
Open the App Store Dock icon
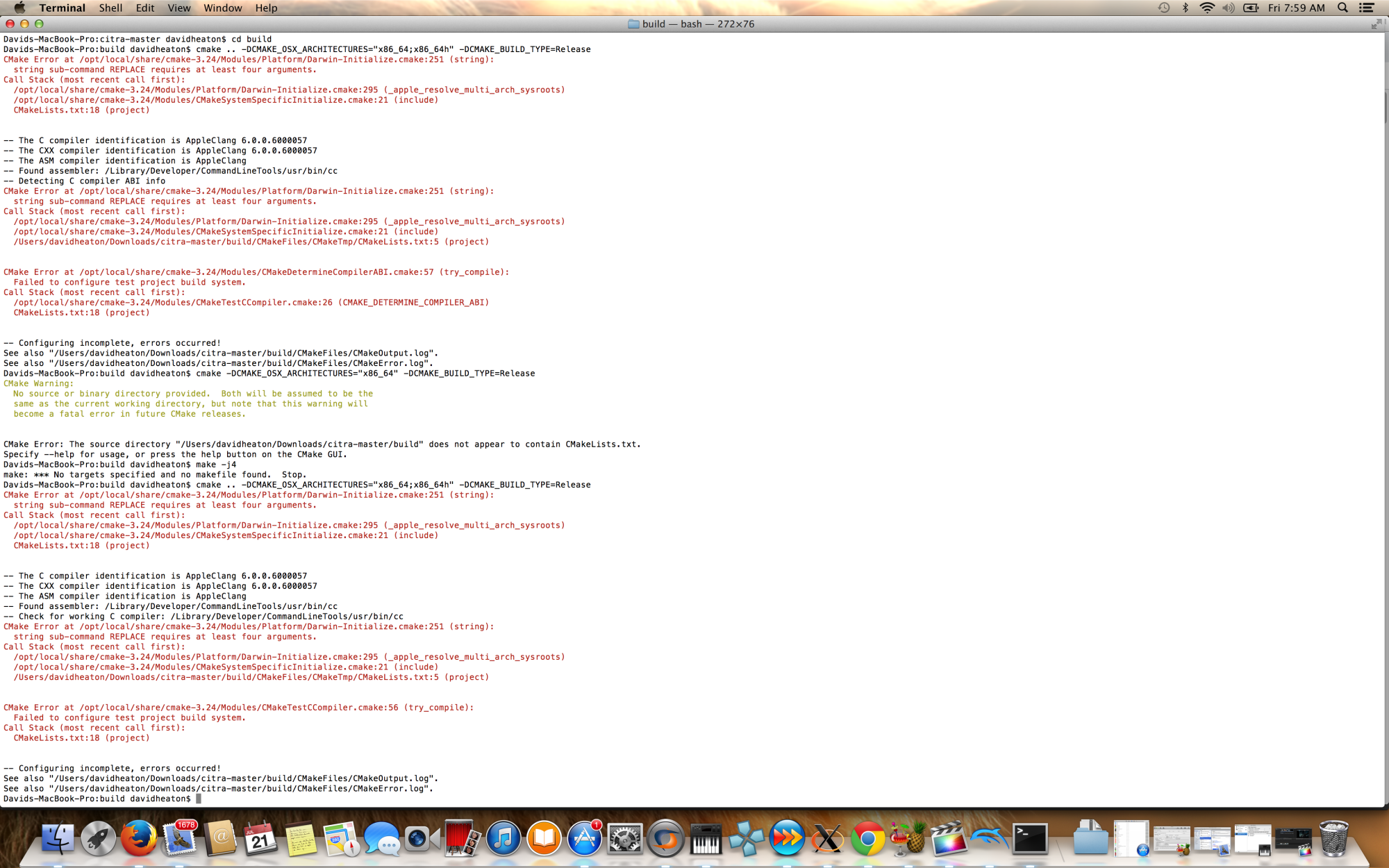pos(584,839)
